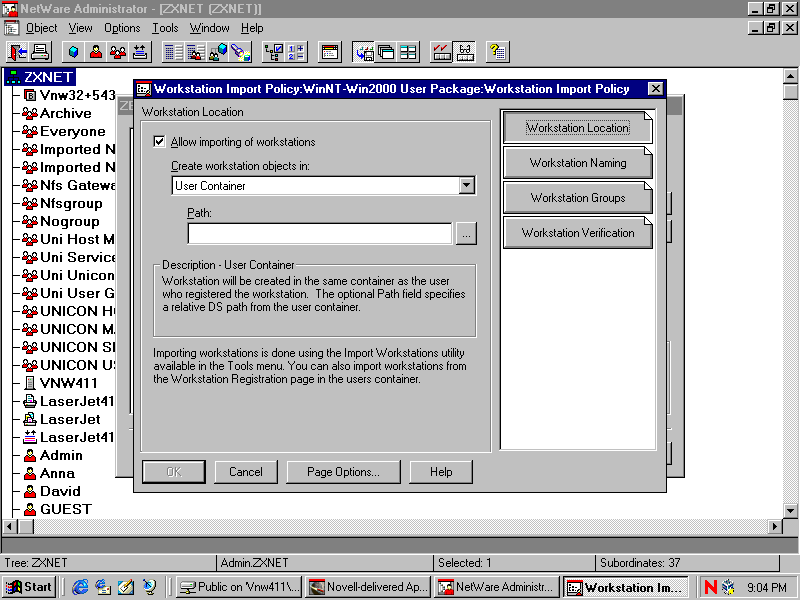
Task: Launch Internet Explorer from the quick launch bar
Action: [80, 587]
